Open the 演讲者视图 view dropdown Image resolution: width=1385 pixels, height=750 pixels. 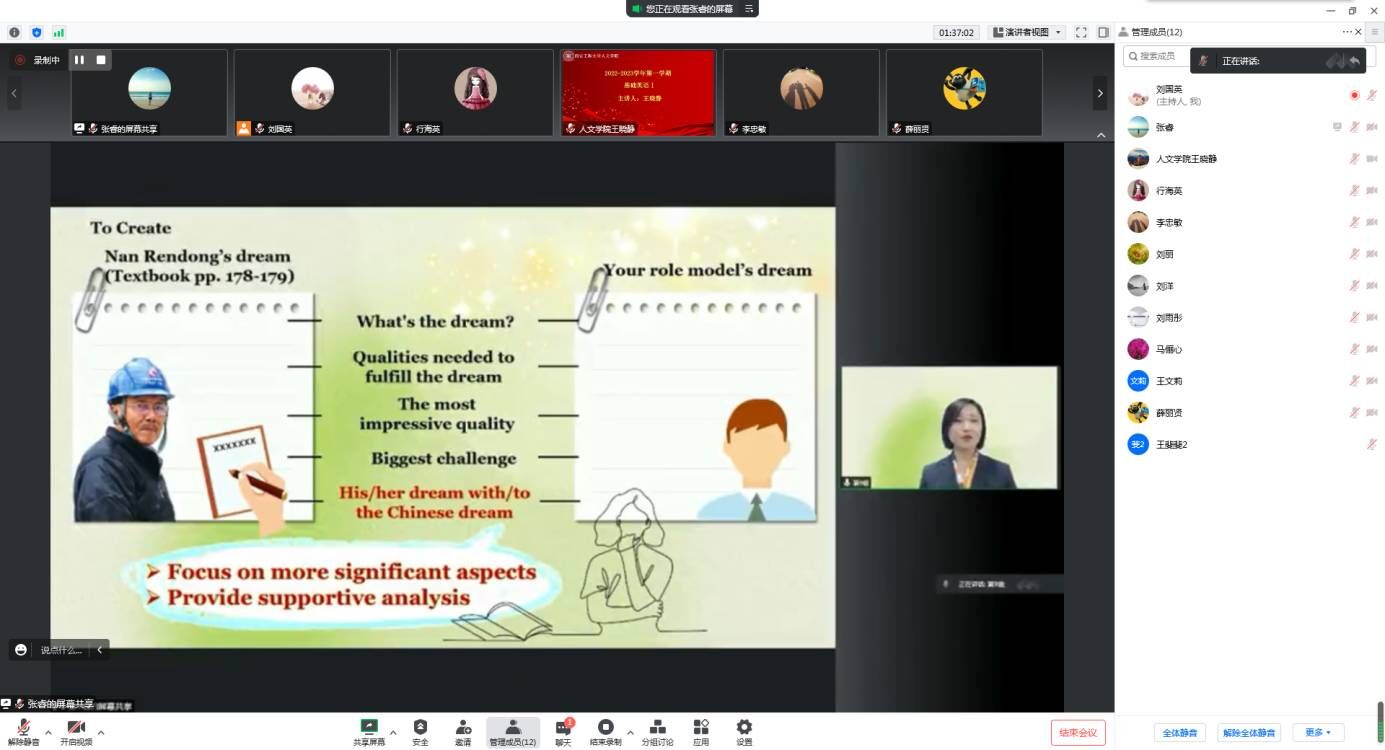pos(1026,32)
